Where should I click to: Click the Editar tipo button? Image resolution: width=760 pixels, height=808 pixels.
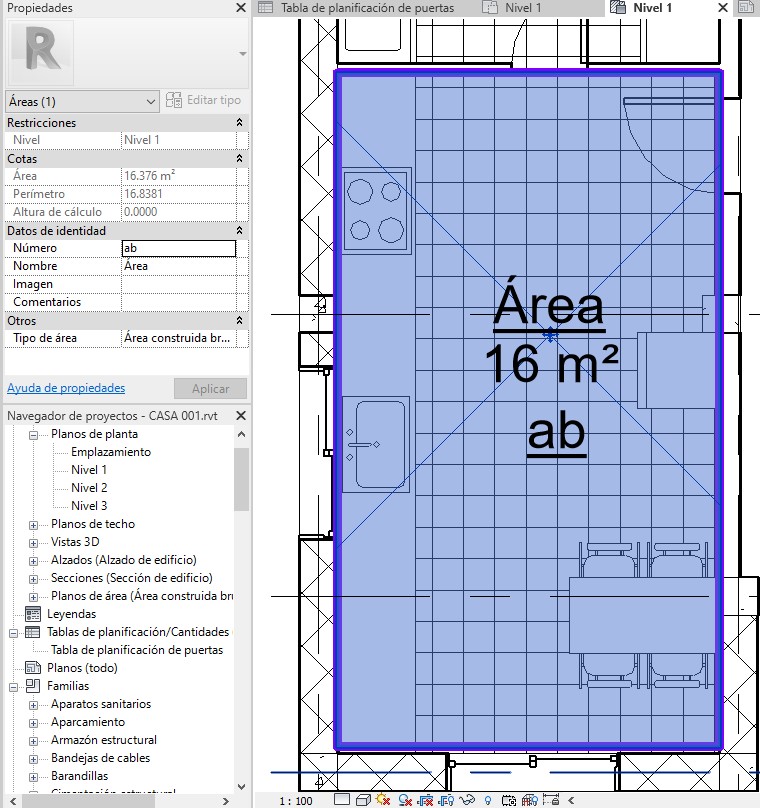(x=203, y=101)
